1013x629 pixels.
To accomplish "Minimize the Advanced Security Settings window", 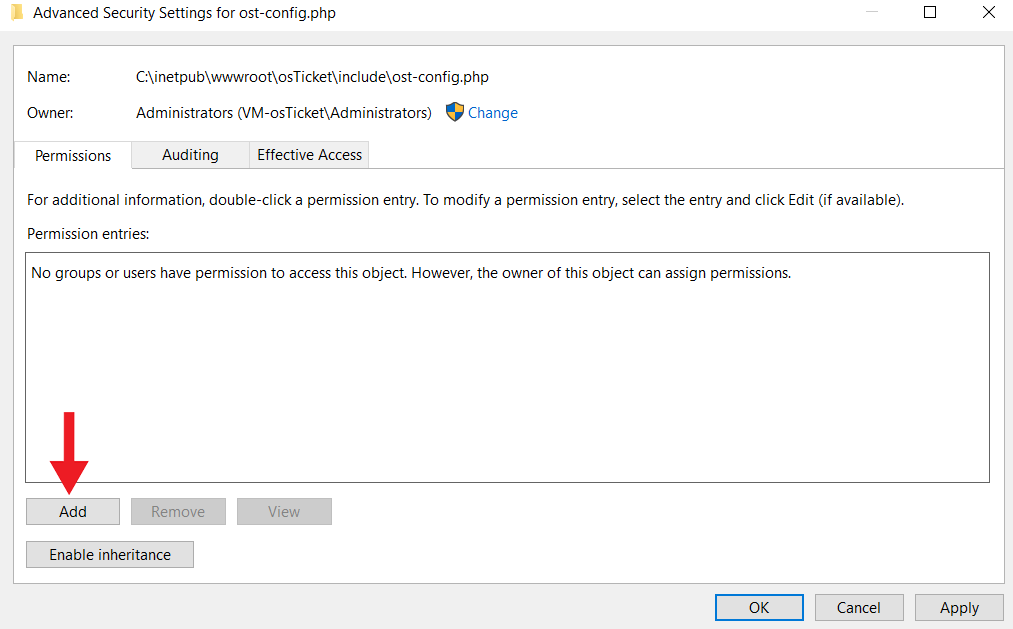I will point(872,12).
